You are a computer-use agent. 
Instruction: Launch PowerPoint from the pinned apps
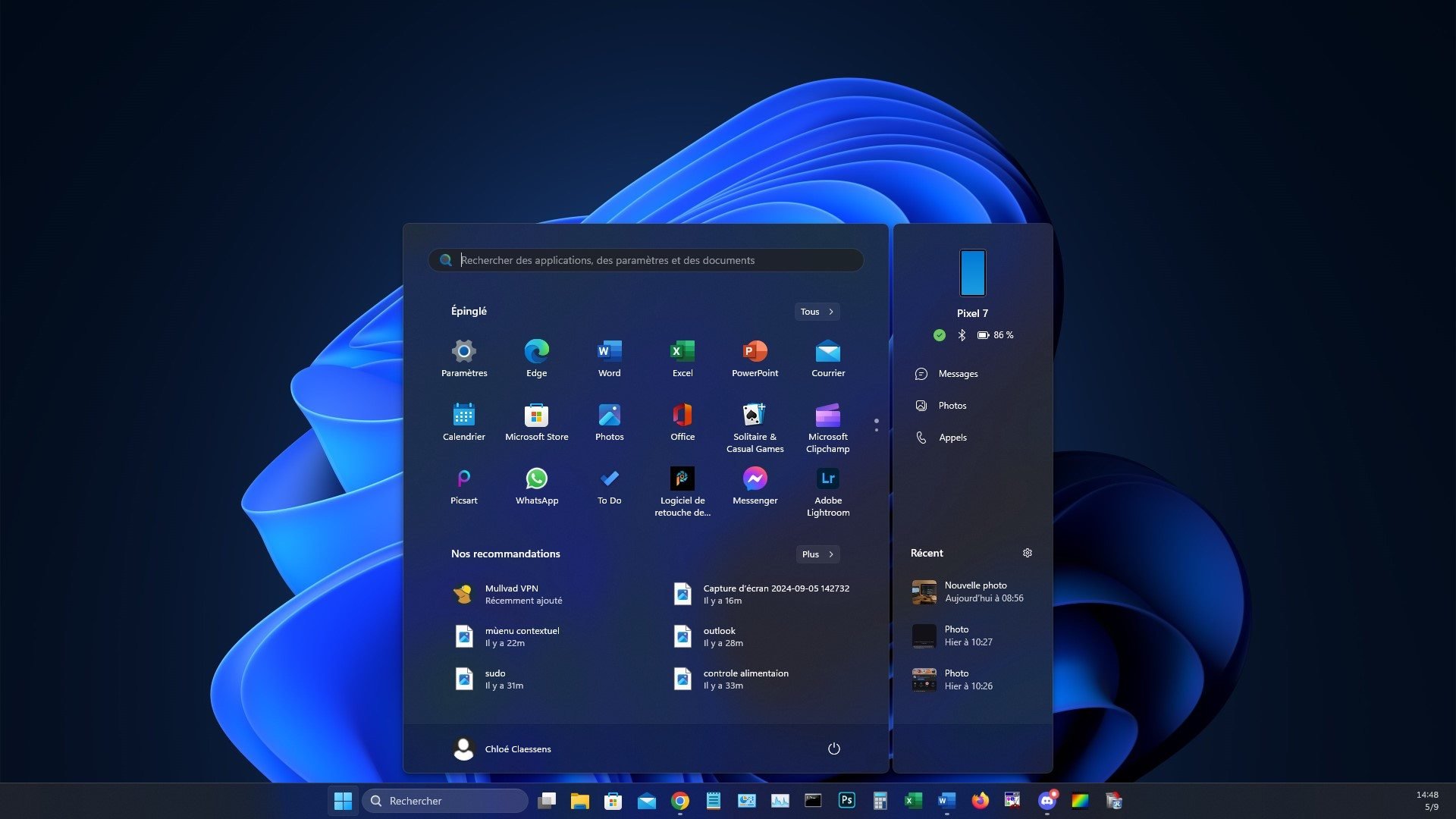point(755,351)
